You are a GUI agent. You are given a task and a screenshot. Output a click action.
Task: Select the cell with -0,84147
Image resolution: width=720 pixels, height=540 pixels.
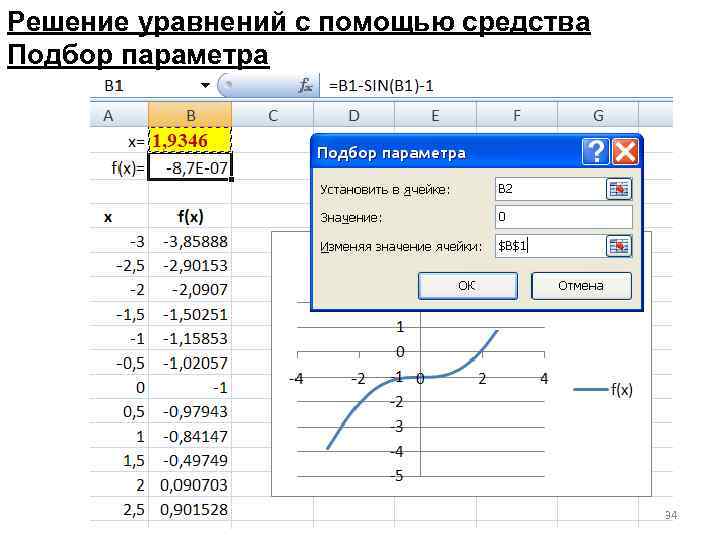190,436
